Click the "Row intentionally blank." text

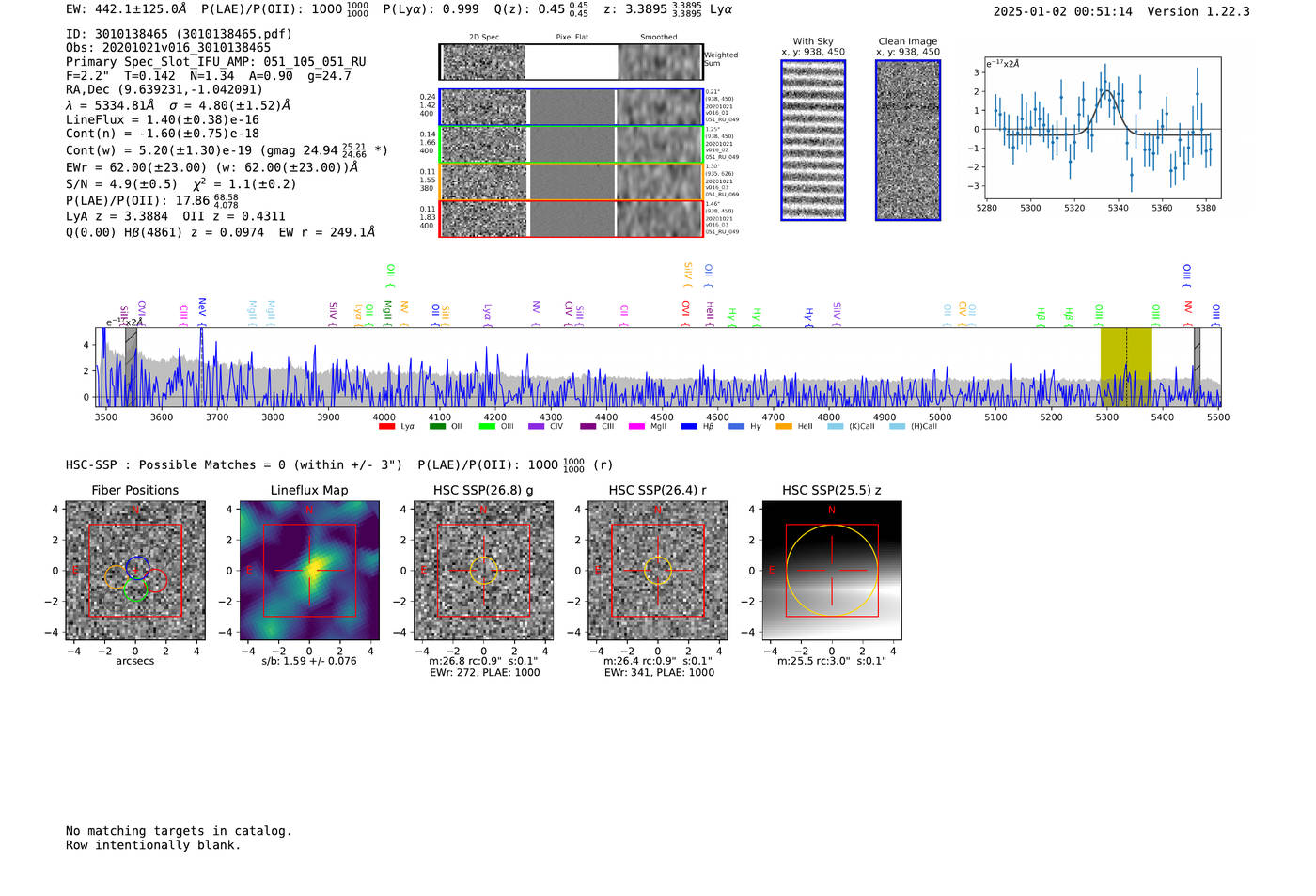[x=153, y=845]
